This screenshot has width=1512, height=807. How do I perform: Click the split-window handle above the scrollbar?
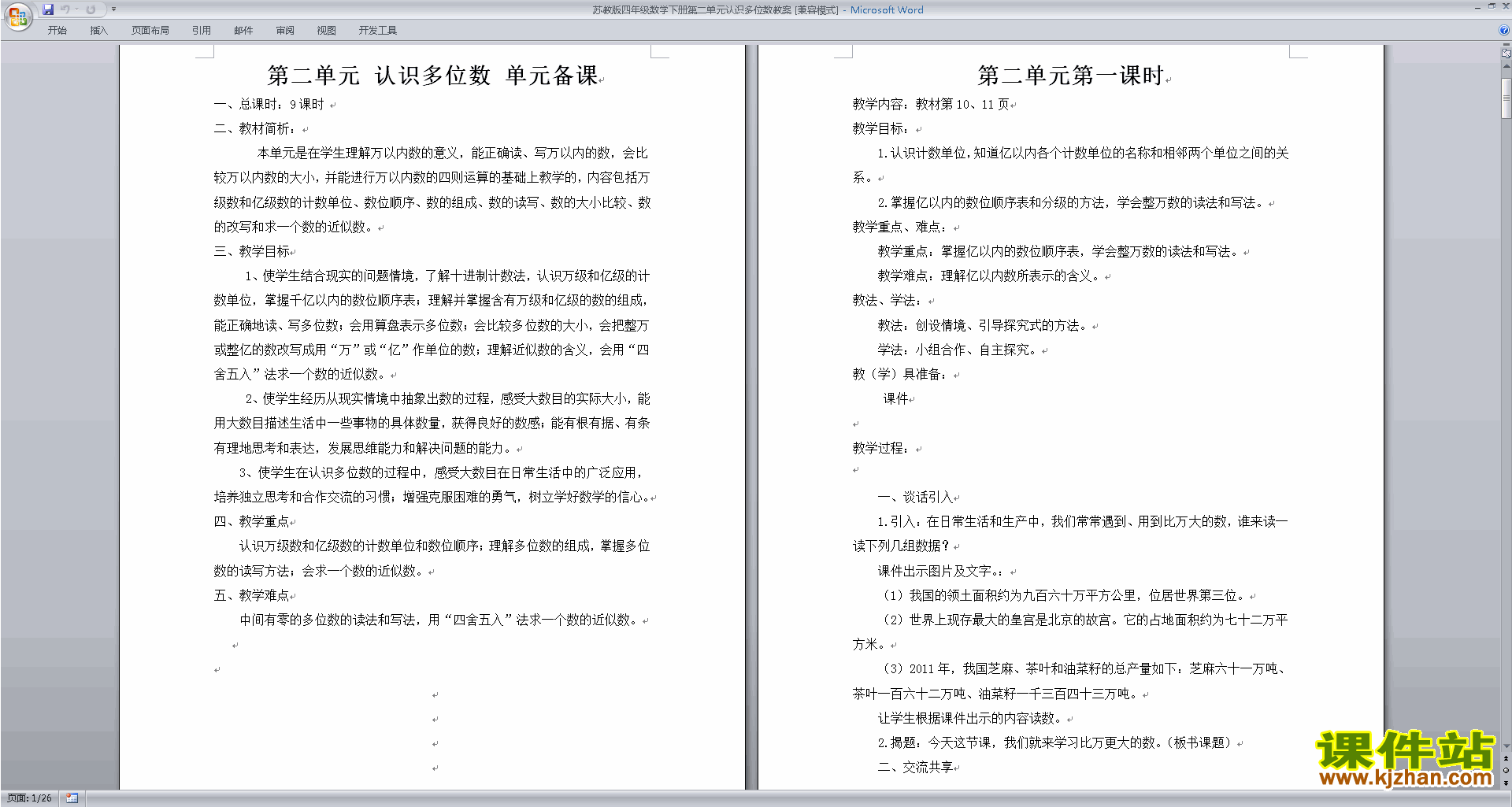[x=1506, y=45]
